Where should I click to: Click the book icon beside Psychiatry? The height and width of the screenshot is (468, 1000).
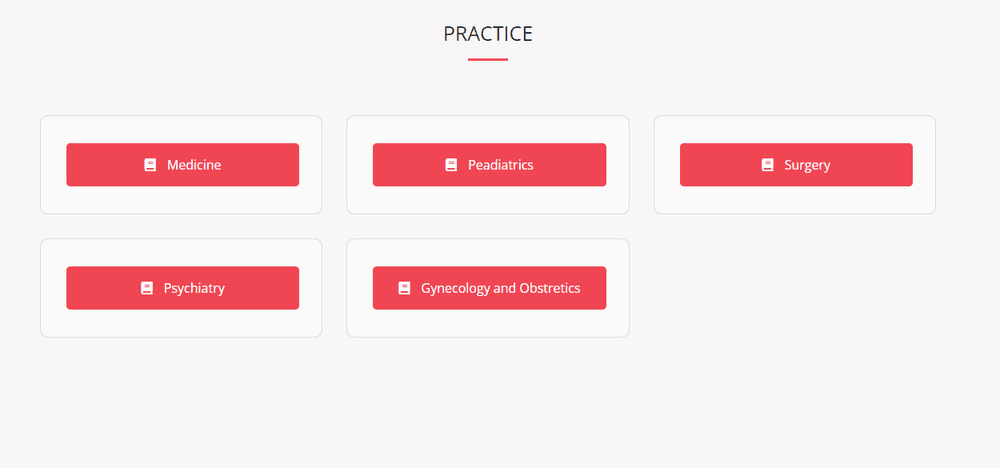[x=147, y=288]
